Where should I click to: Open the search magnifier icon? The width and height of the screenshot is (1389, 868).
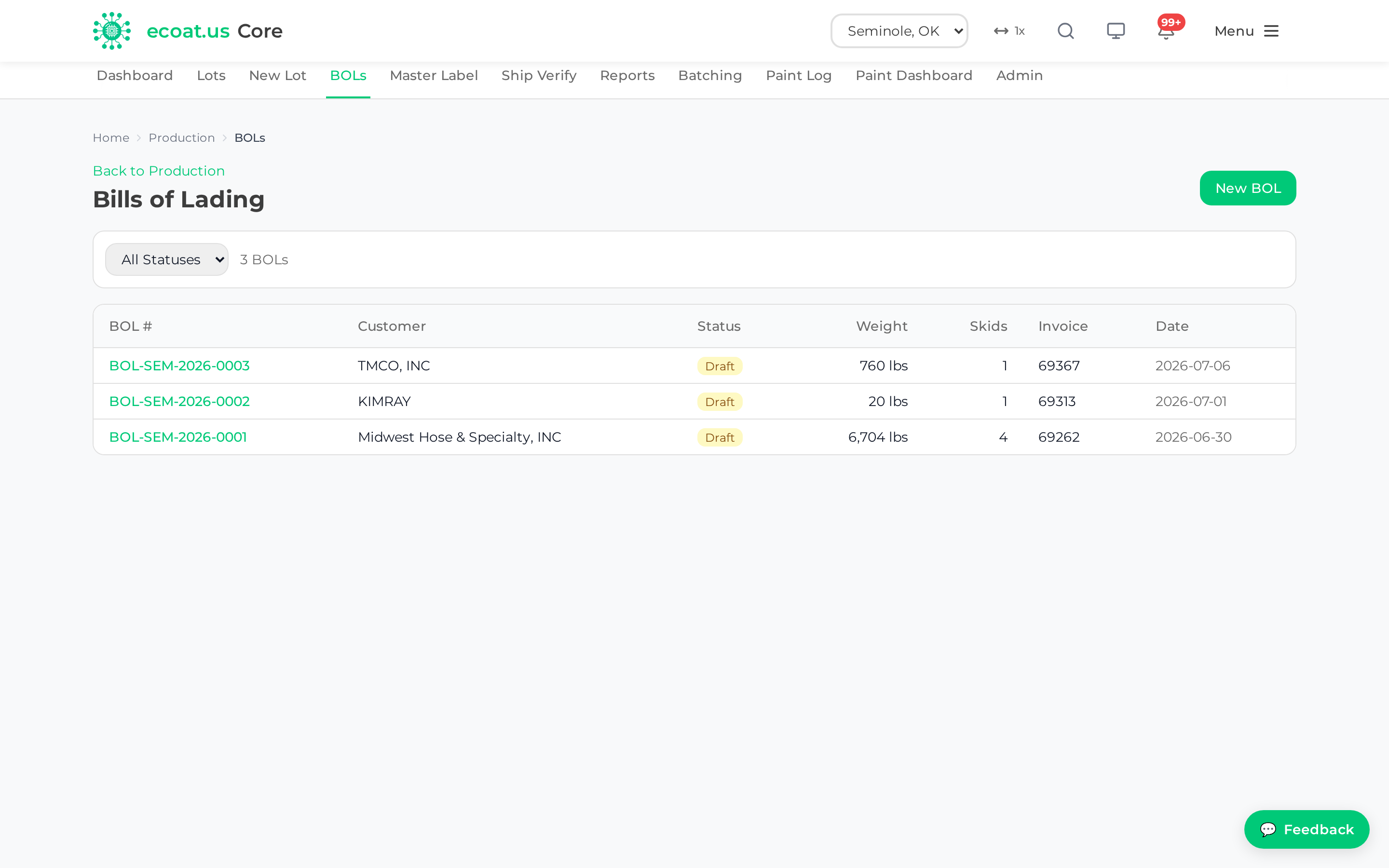(1065, 31)
